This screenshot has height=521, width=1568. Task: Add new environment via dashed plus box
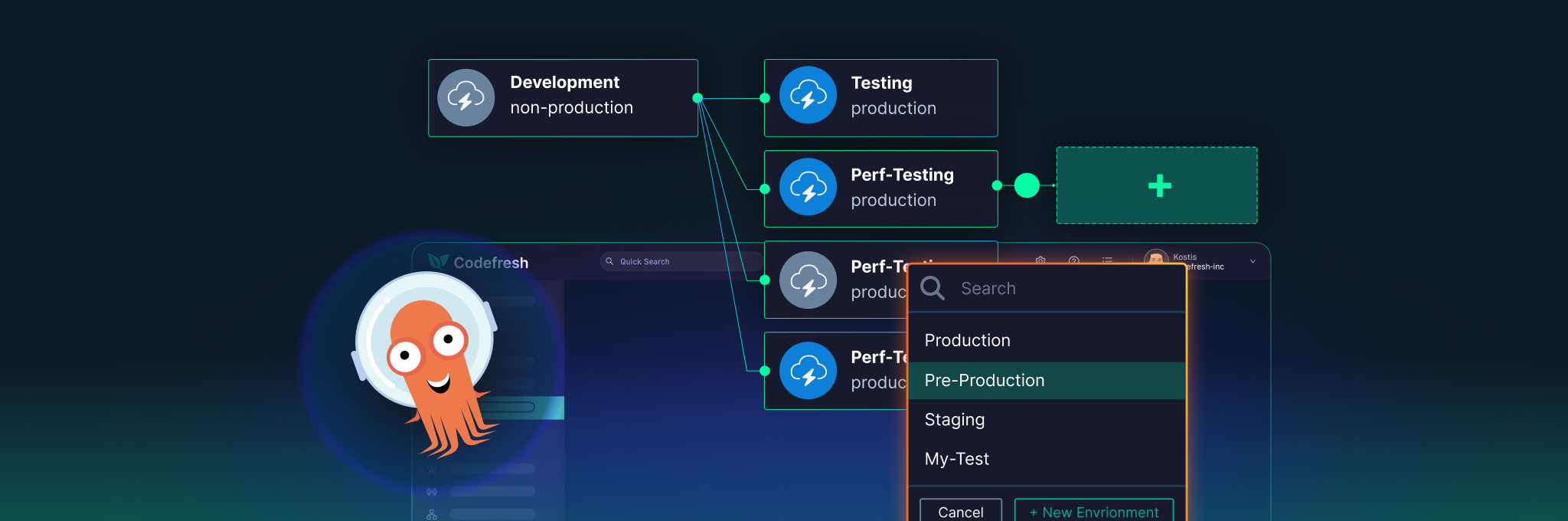(1157, 185)
